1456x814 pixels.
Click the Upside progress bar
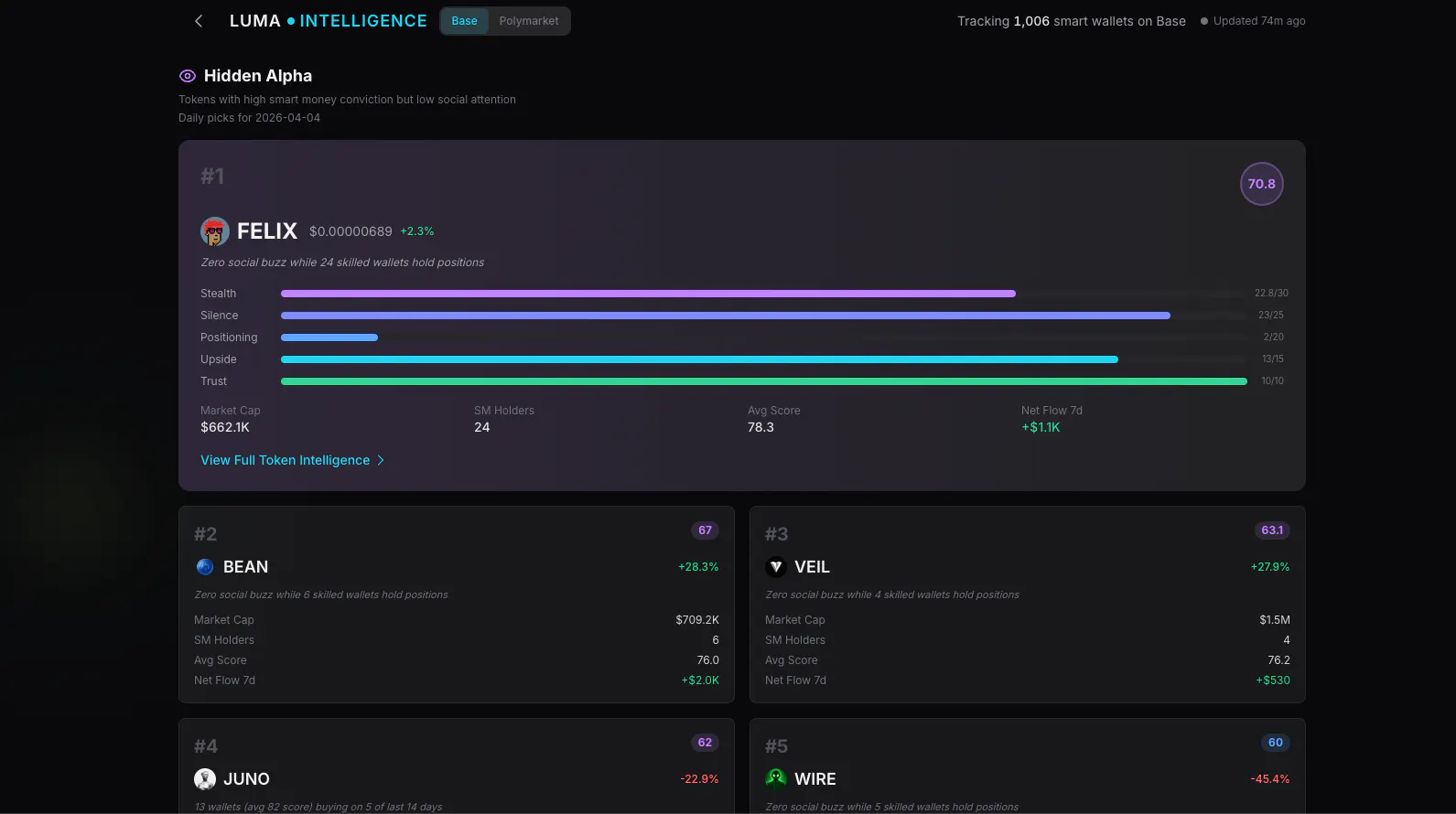point(764,359)
